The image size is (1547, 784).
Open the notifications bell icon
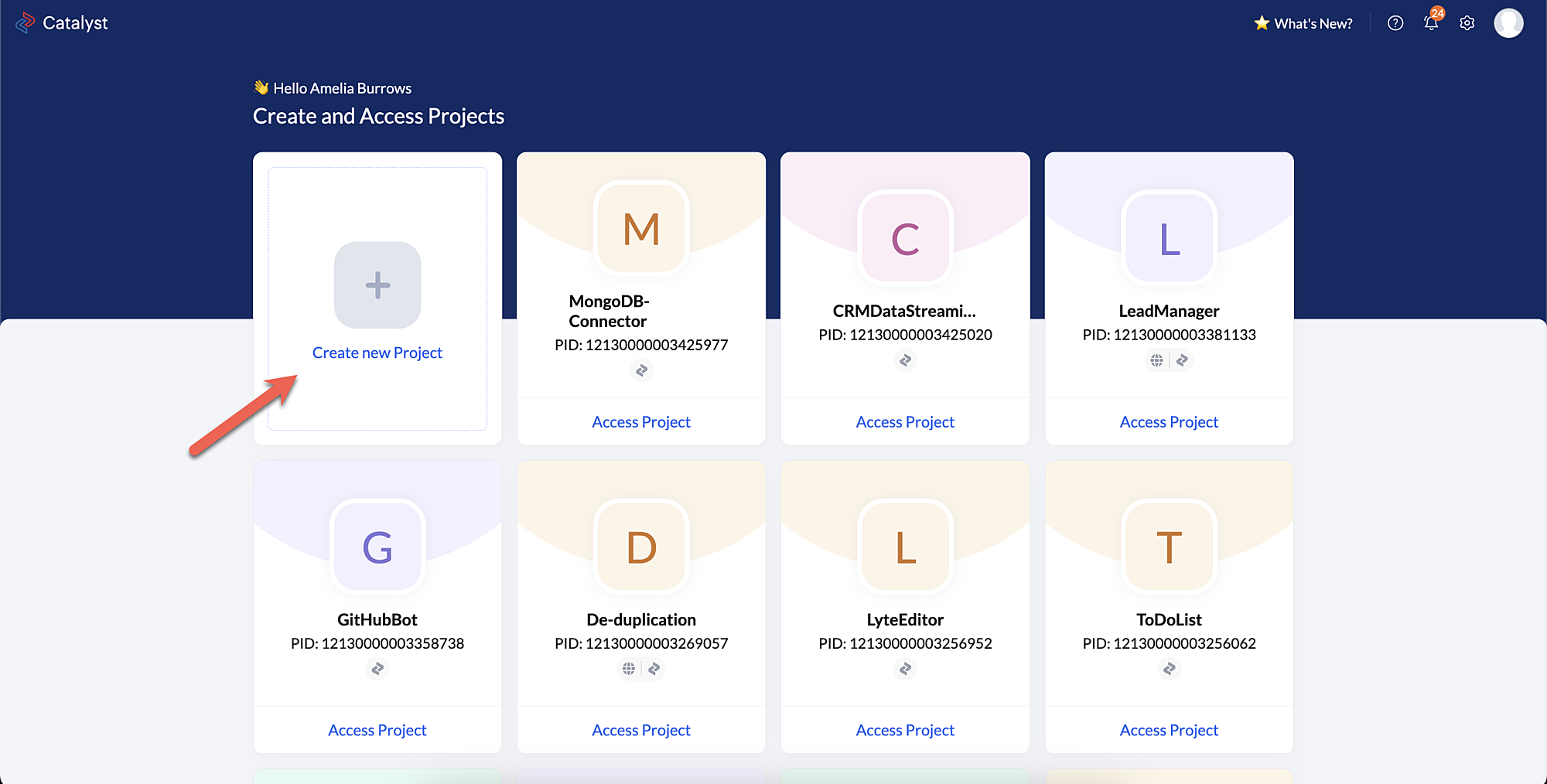(x=1431, y=23)
